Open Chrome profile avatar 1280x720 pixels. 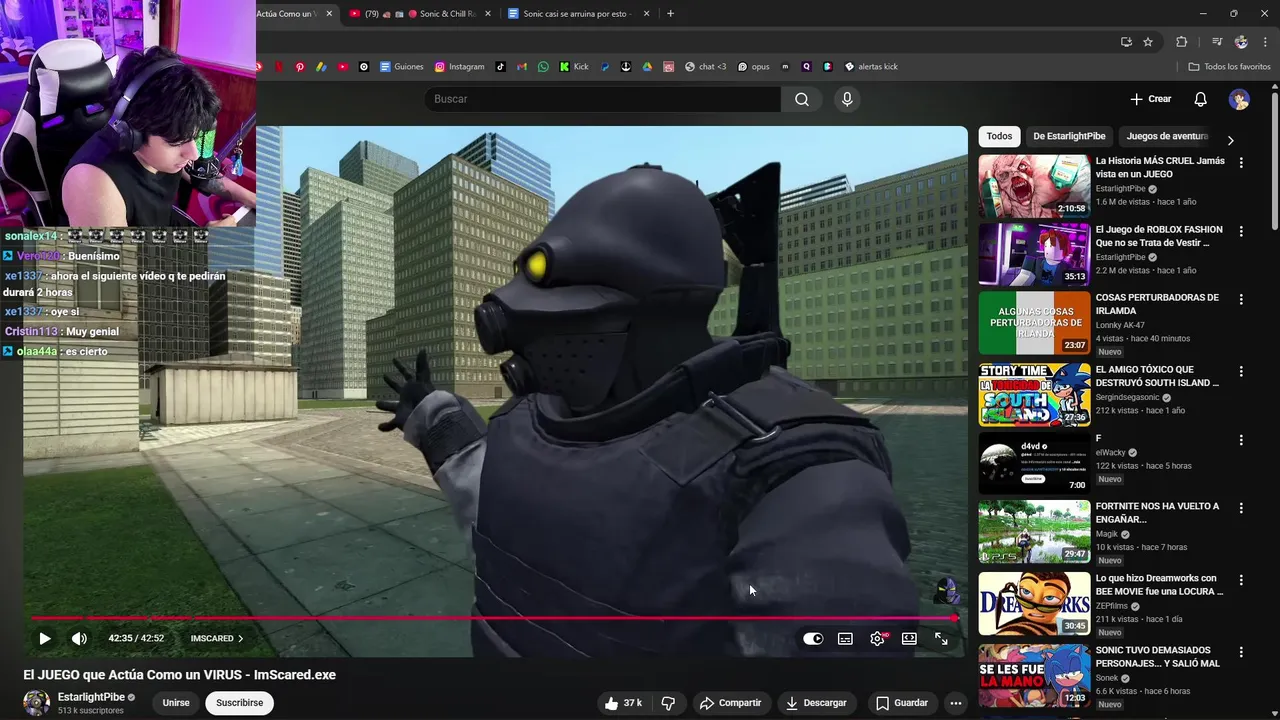[1241, 42]
